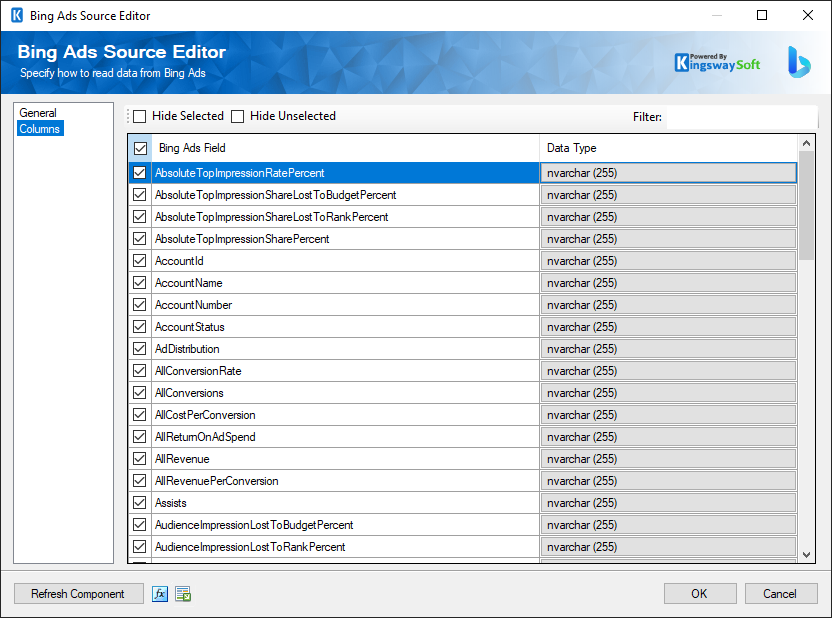Open the General page

pyautogui.click(x=38, y=112)
